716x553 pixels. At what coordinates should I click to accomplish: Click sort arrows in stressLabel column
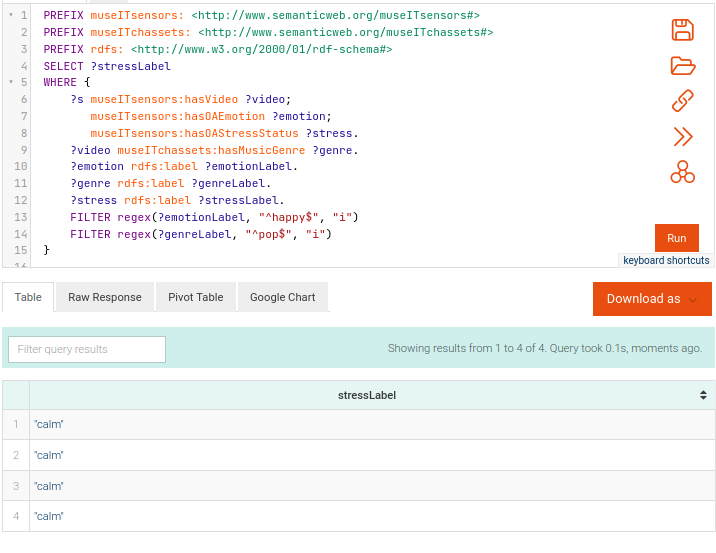pos(703,395)
